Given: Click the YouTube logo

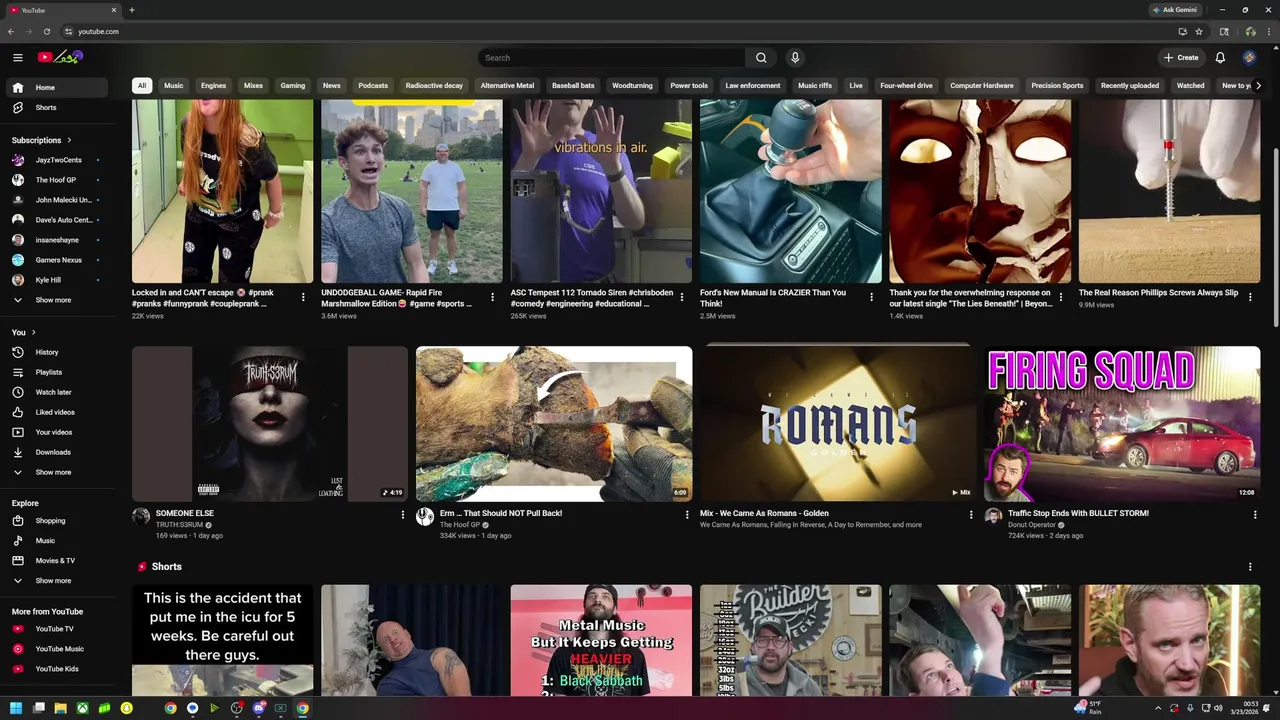Looking at the screenshot, I should click(60, 57).
